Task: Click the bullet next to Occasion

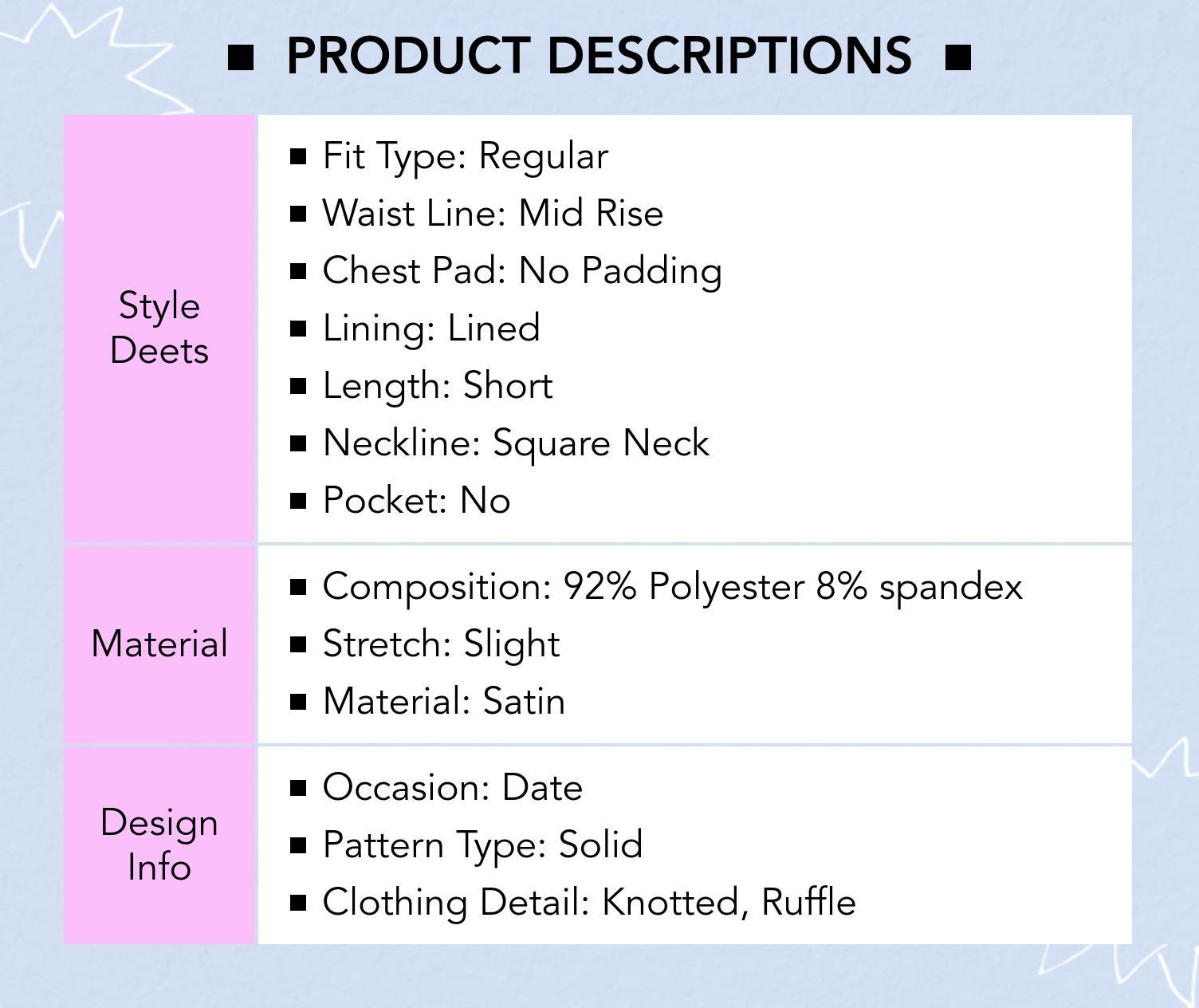Action: pyautogui.click(x=299, y=788)
